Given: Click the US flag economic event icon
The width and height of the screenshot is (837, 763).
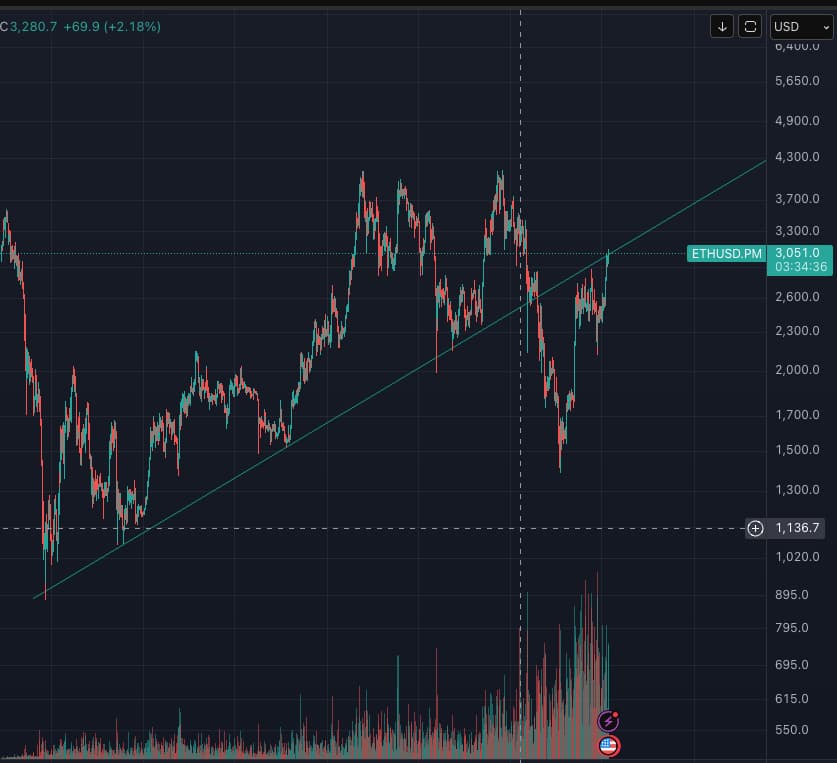Looking at the screenshot, I should coord(608,745).
